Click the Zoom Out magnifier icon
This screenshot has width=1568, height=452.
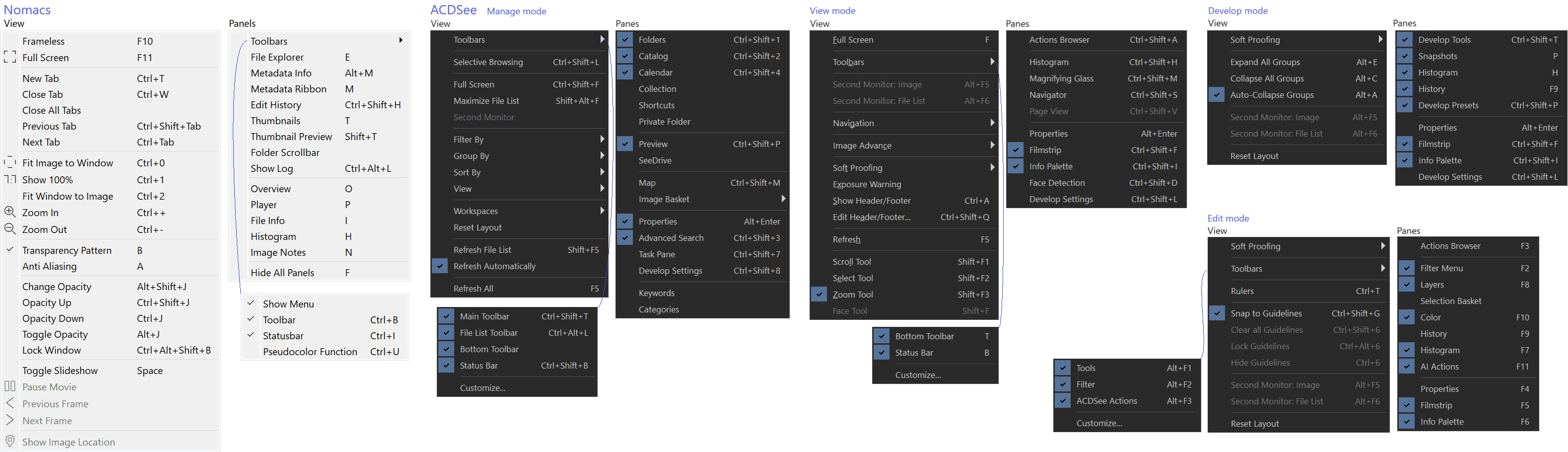[x=10, y=229]
